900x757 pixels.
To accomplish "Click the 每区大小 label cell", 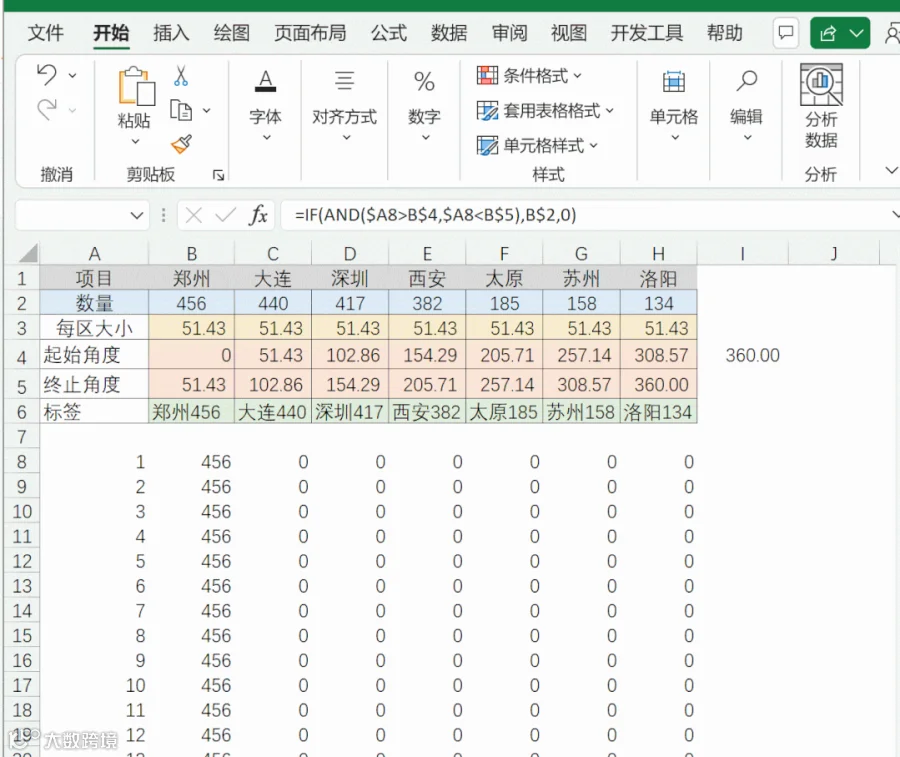I will pyautogui.click(x=94, y=328).
